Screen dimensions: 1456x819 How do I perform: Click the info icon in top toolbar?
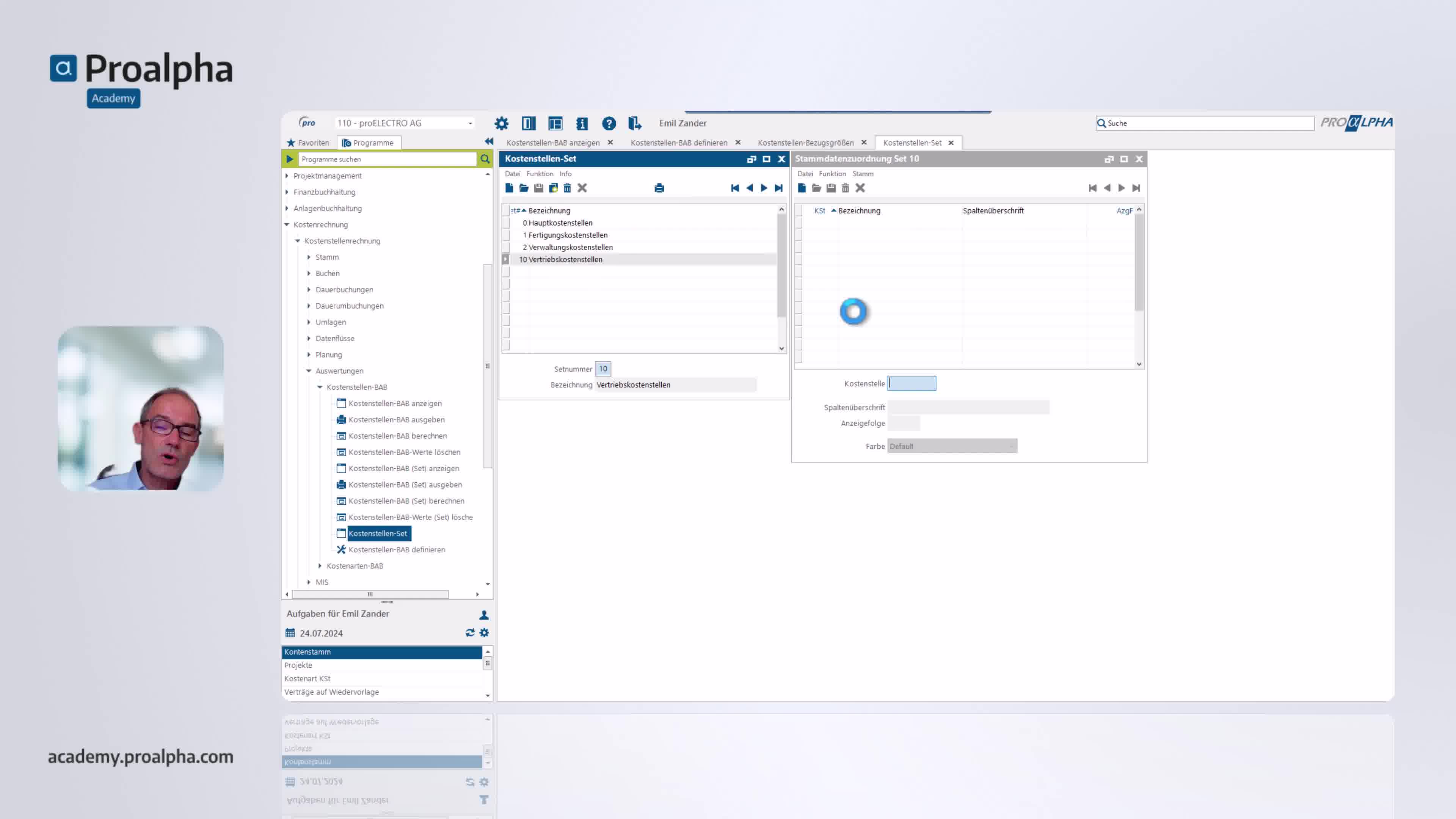point(582,123)
